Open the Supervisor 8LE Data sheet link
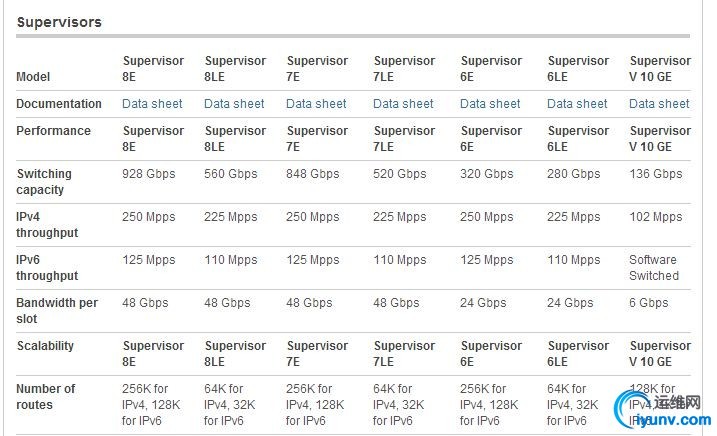Screen dimensions: 717x436 click(x=234, y=104)
